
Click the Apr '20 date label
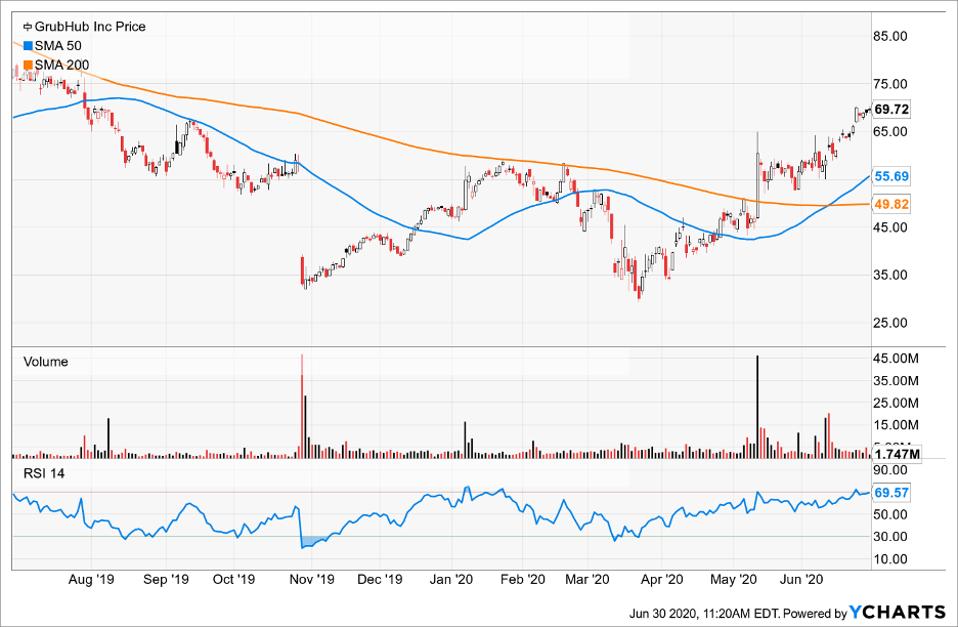point(662,580)
